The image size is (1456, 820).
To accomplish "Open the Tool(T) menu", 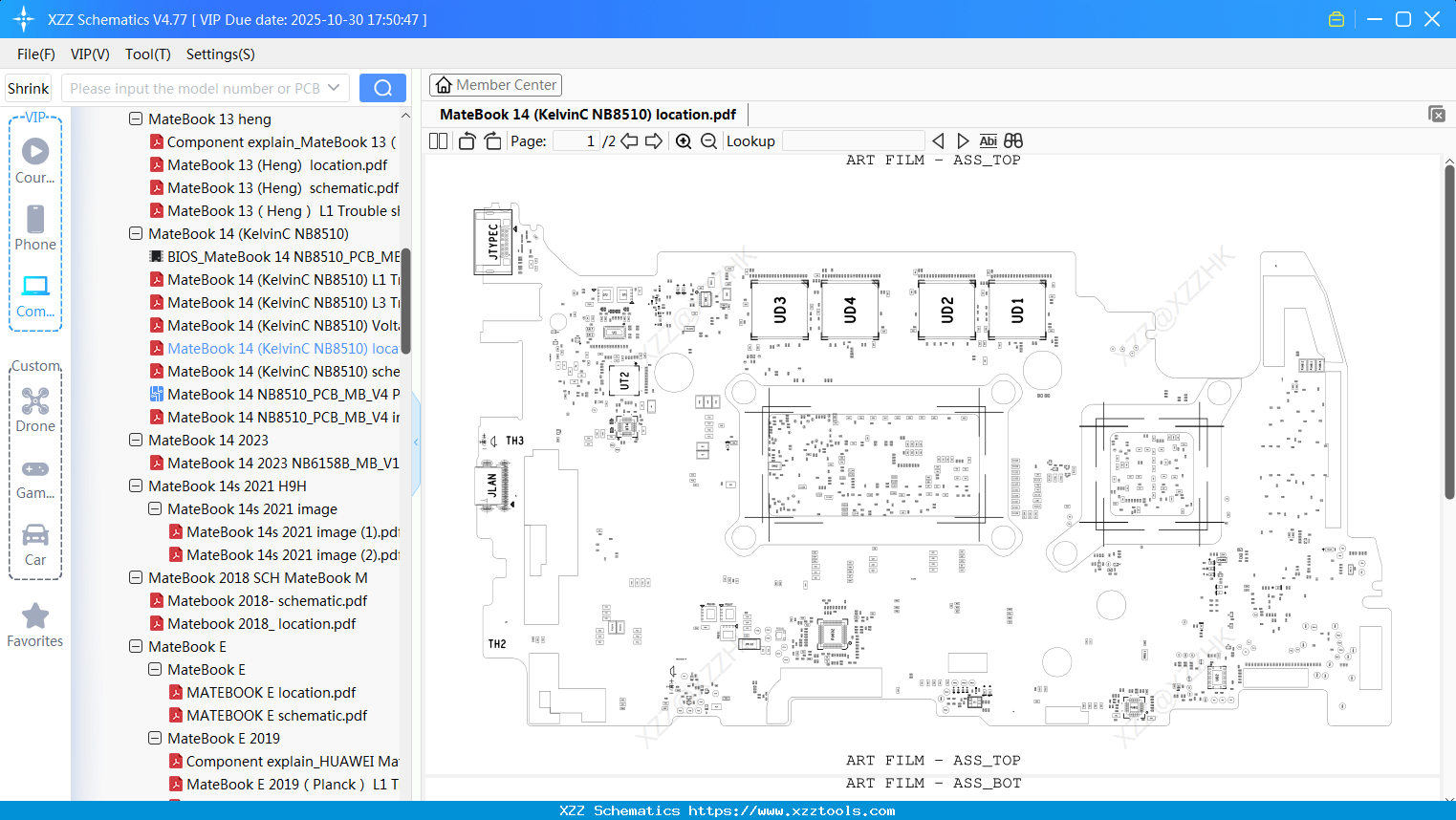I will (x=148, y=54).
